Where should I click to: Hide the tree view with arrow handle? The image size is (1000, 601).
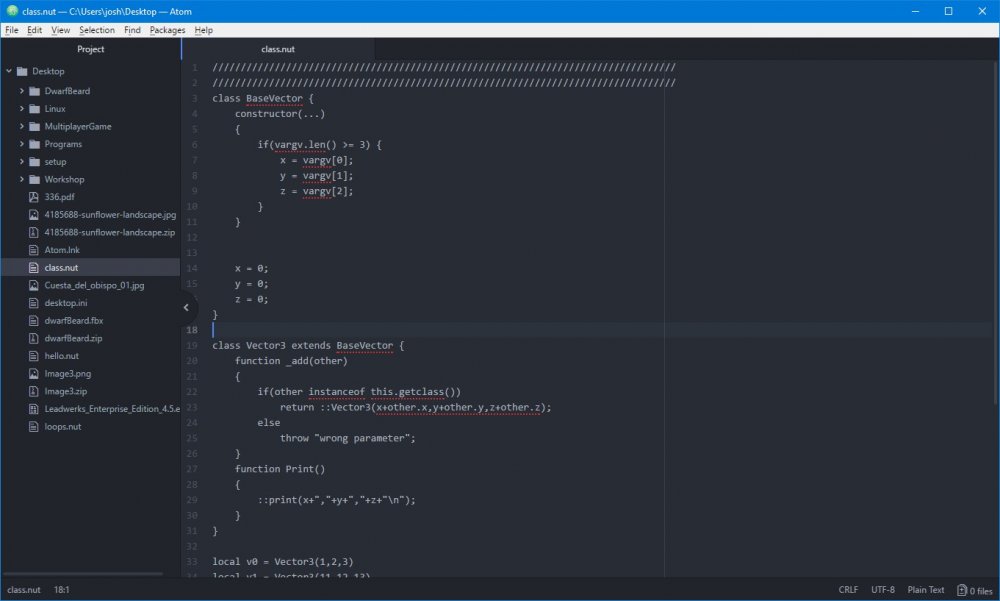coord(186,308)
